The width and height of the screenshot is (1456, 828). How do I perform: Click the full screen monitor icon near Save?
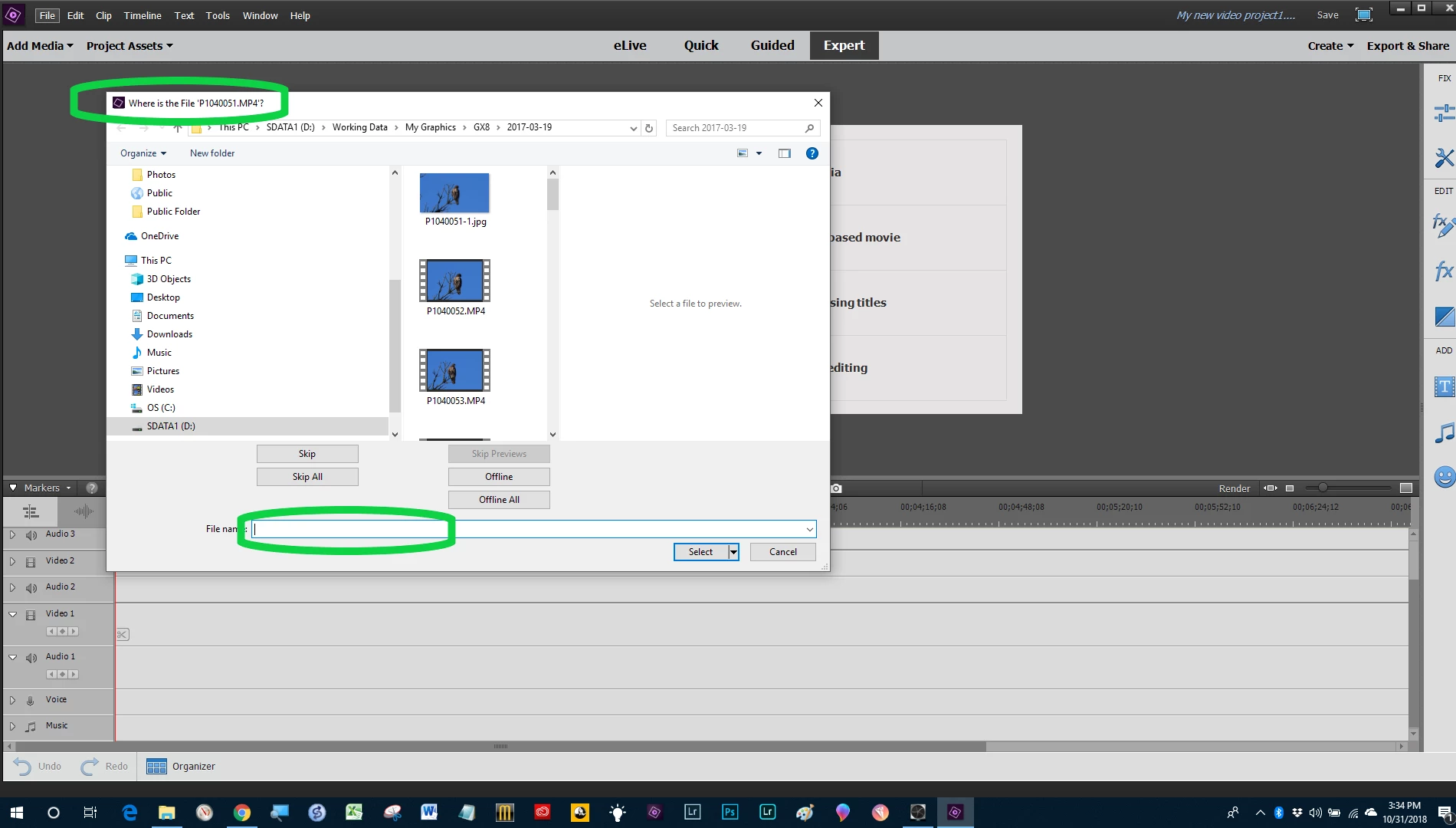click(x=1364, y=15)
